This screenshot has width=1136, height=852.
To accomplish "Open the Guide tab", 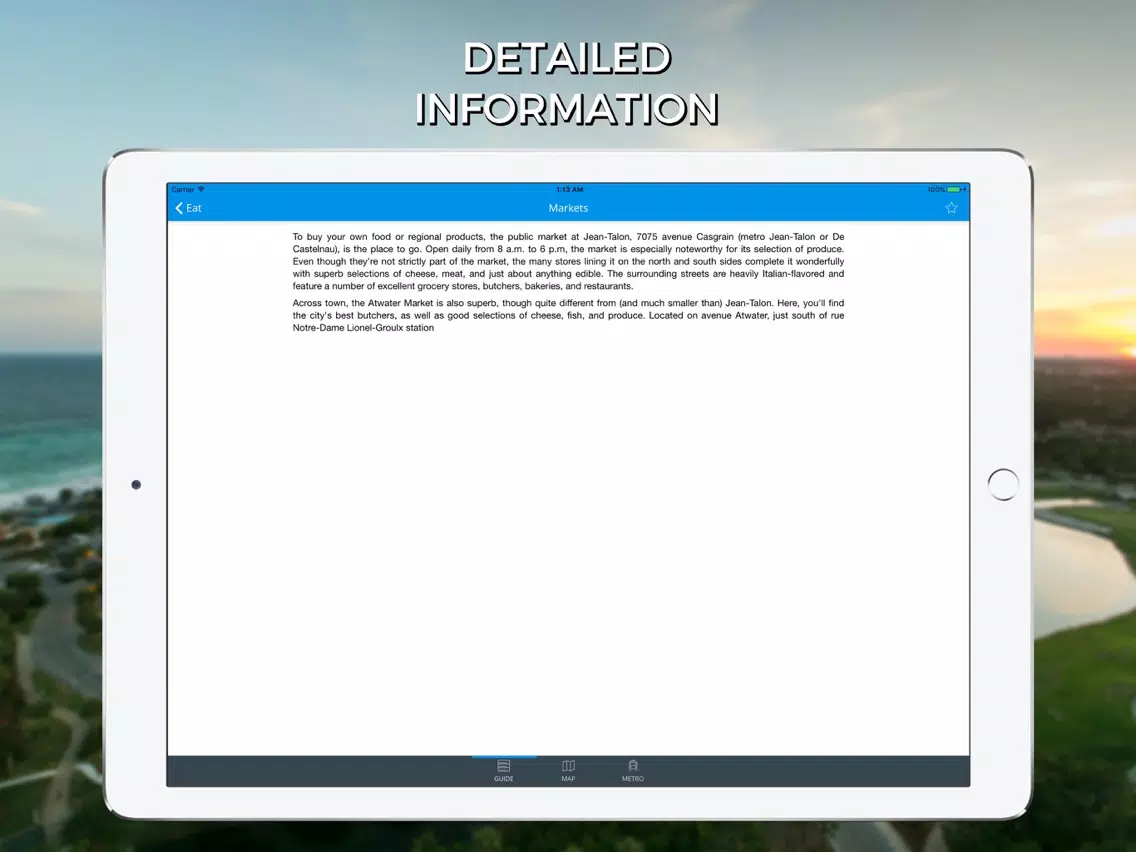I will point(504,771).
